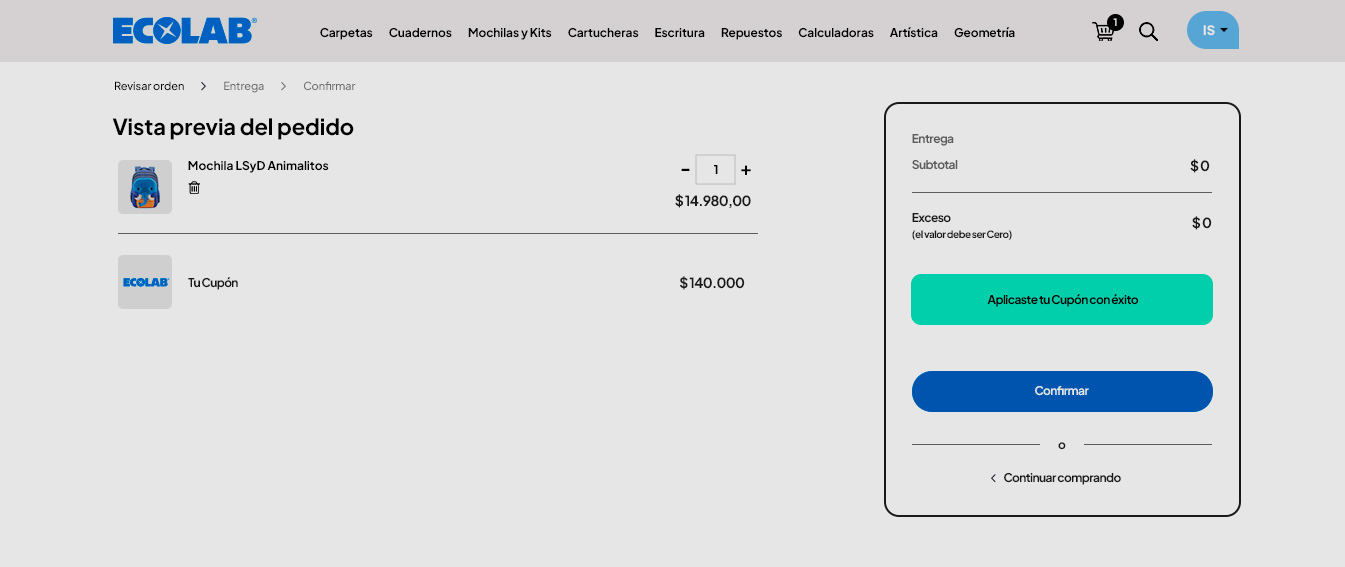The image size is (1345, 567).
Task: Click the Ecolab logo in header
Action: [184, 31]
